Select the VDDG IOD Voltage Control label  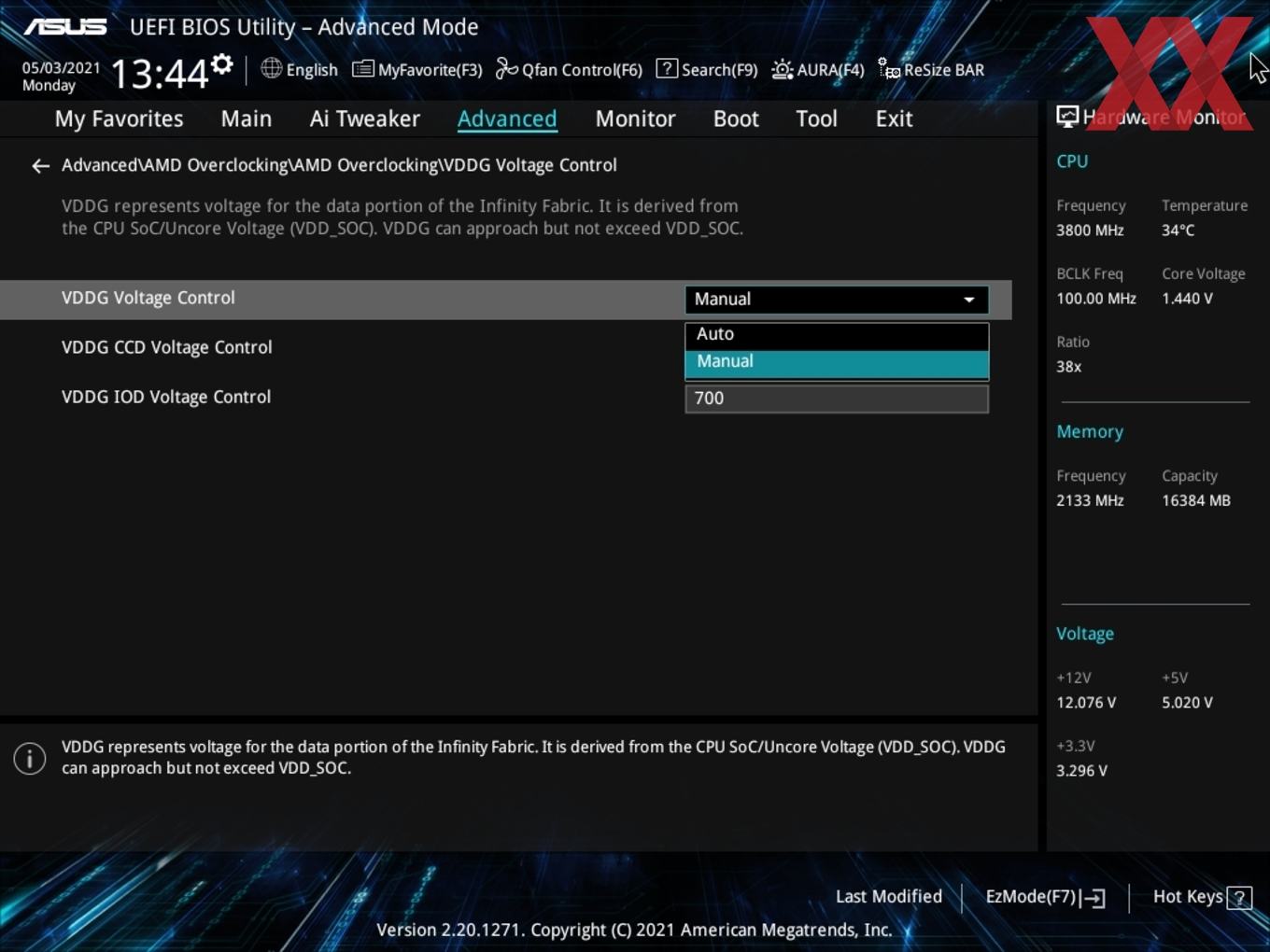(x=166, y=397)
